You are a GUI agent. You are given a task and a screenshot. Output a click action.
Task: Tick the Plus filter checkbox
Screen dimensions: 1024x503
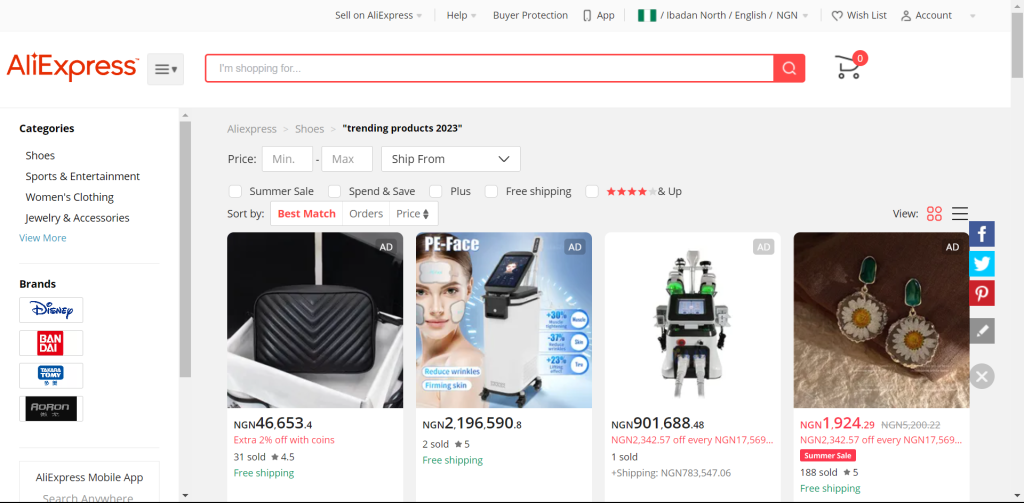436,191
